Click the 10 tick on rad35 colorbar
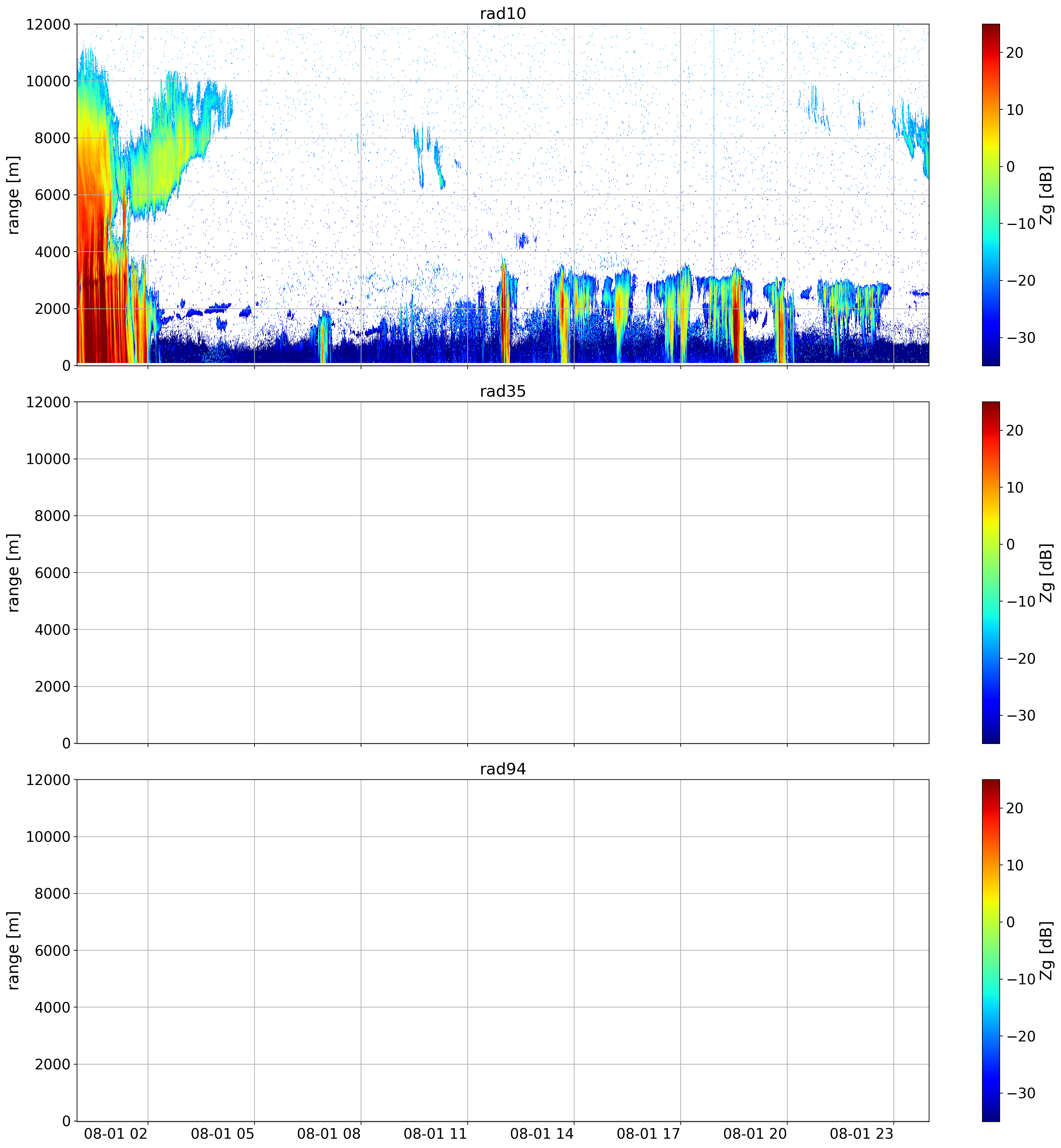 click(x=1015, y=487)
